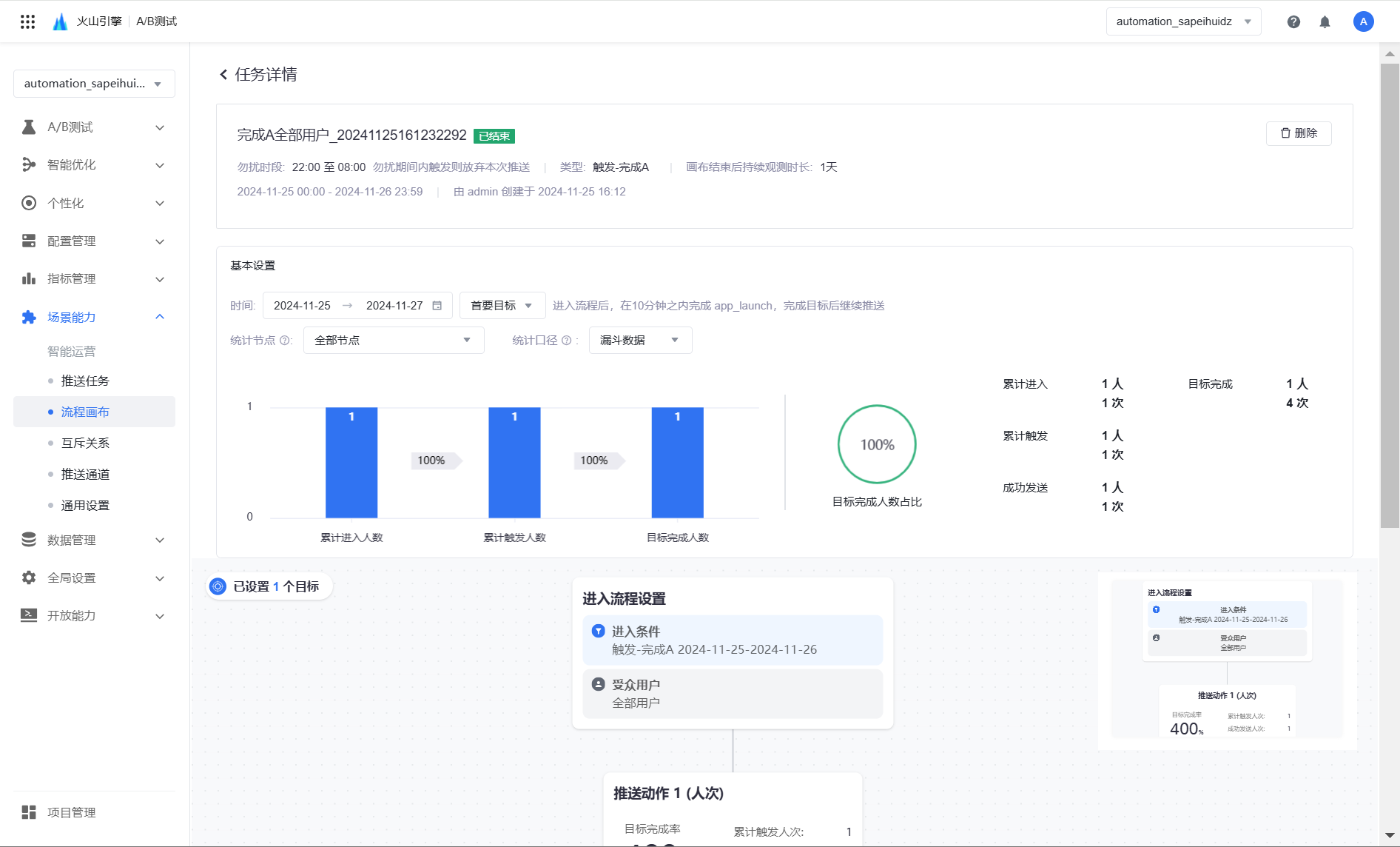Image resolution: width=1400 pixels, height=847 pixels.
Task: Open the calendar icon in date range
Action: click(x=437, y=305)
